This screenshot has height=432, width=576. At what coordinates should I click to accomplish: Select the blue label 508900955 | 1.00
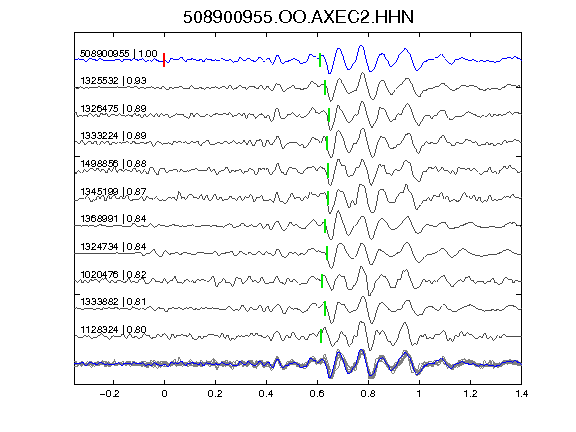click(x=119, y=54)
